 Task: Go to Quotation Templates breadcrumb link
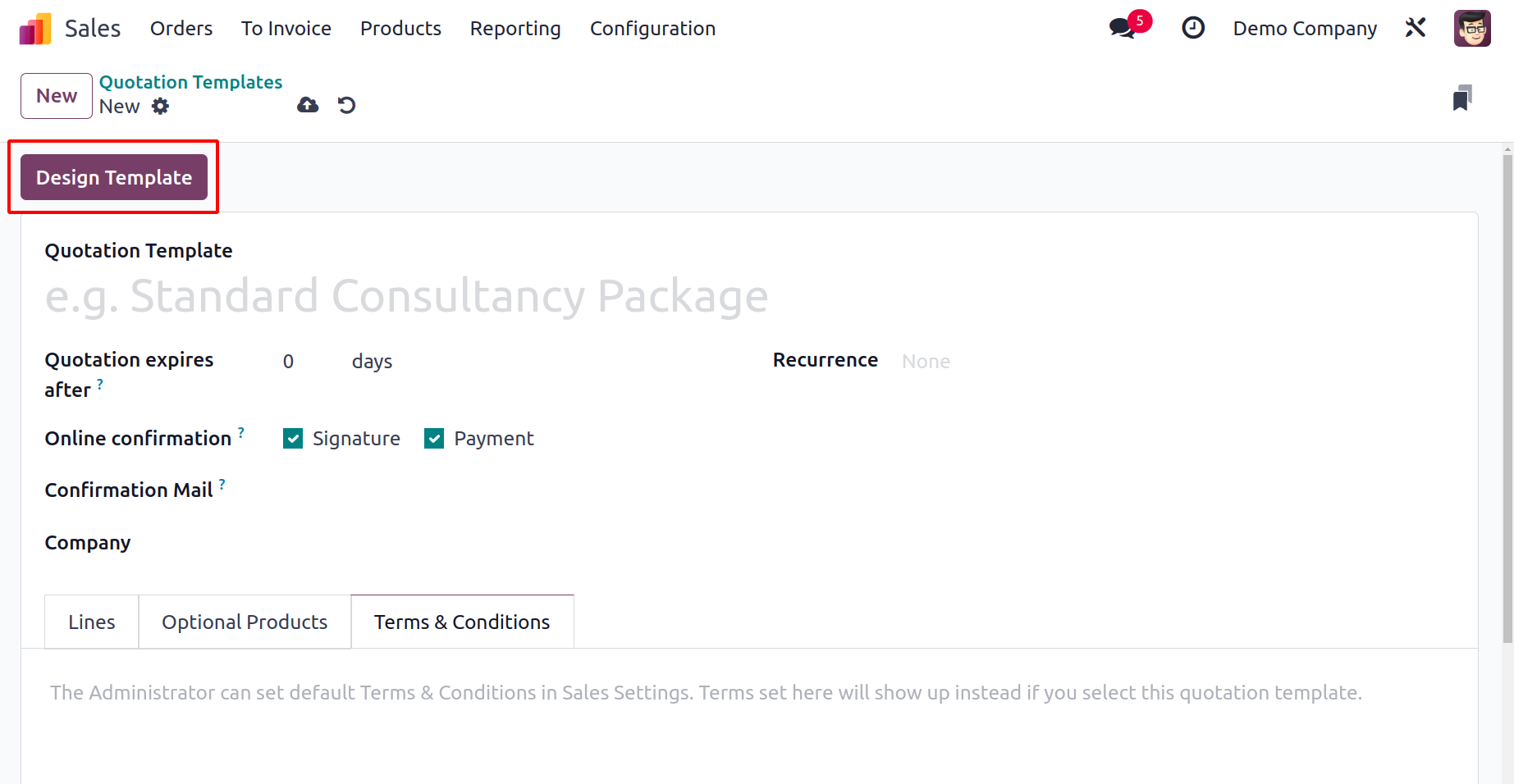click(190, 82)
